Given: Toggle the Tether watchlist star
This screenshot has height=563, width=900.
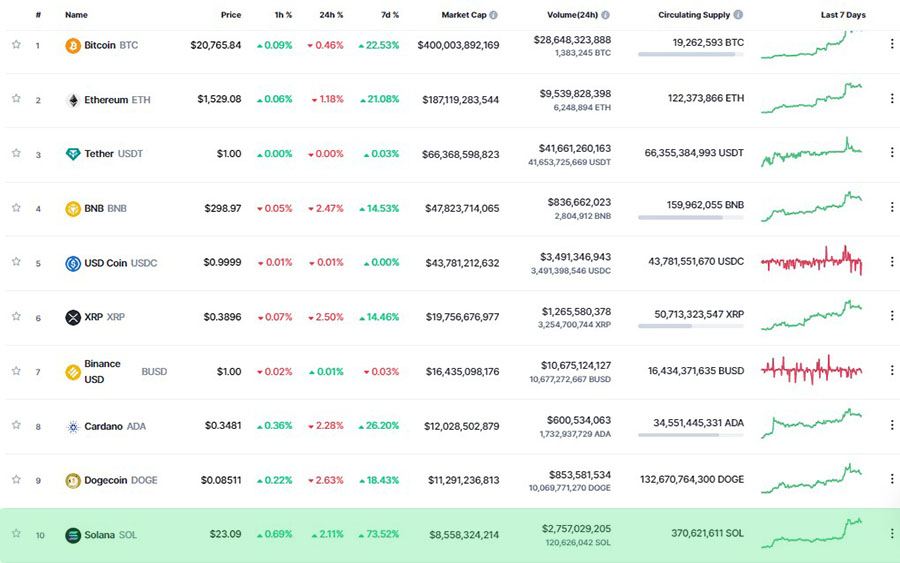Looking at the screenshot, I should coord(16,153).
